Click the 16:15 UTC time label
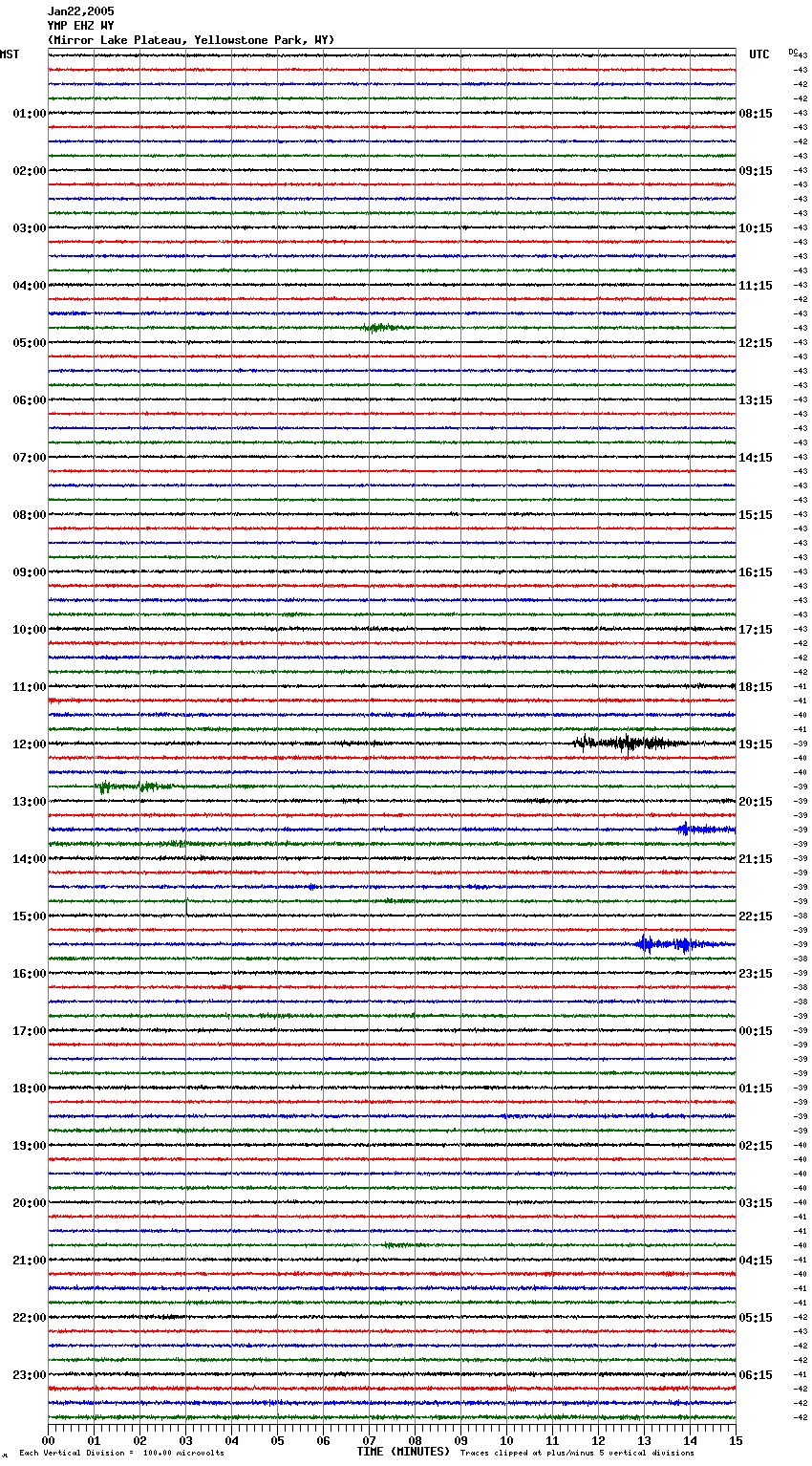Image resolution: width=812 pixels, height=1466 pixels. coord(756,572)
